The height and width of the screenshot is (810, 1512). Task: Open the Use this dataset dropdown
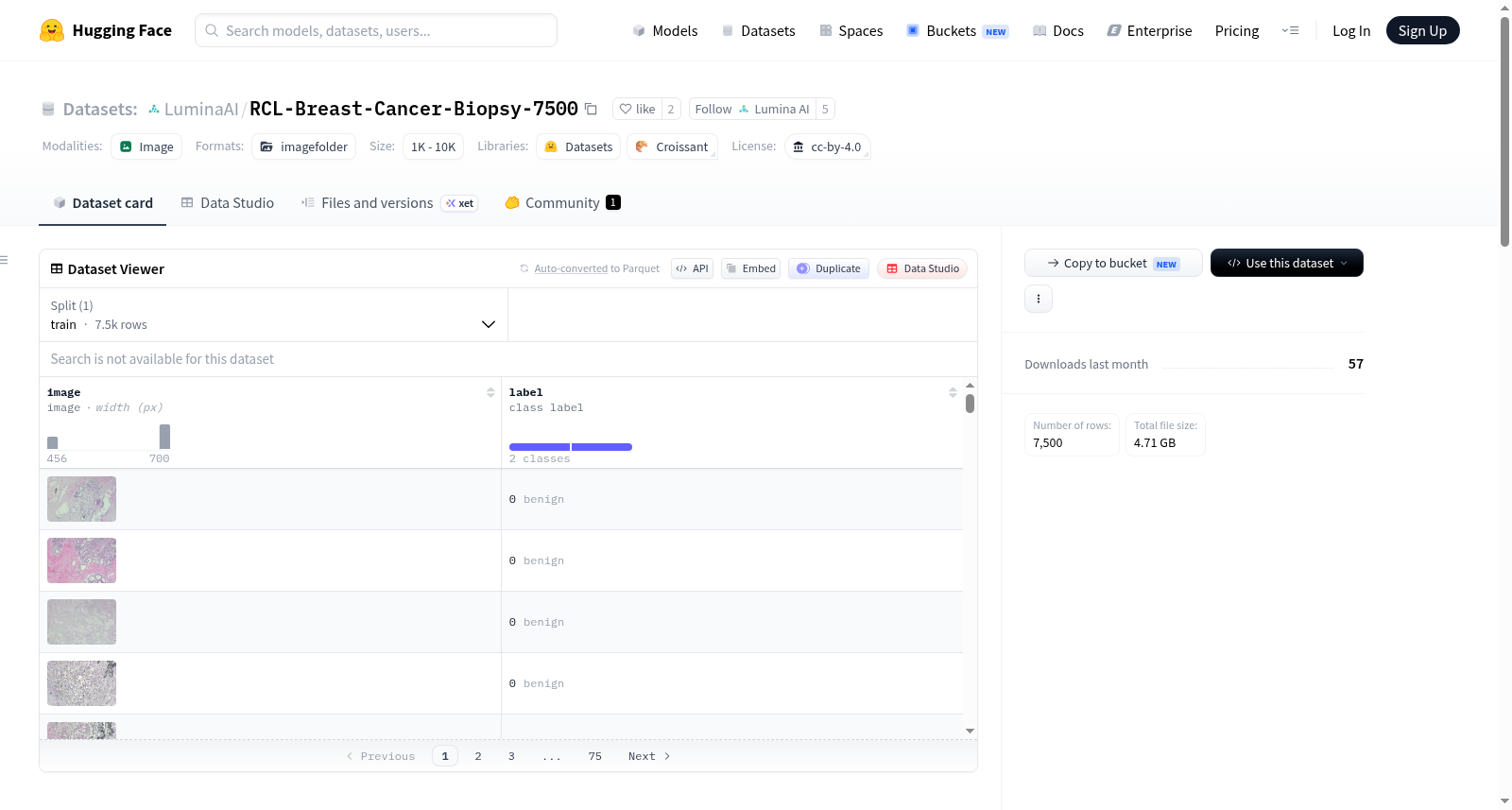pyautogui.click(x=1287, y=263)
